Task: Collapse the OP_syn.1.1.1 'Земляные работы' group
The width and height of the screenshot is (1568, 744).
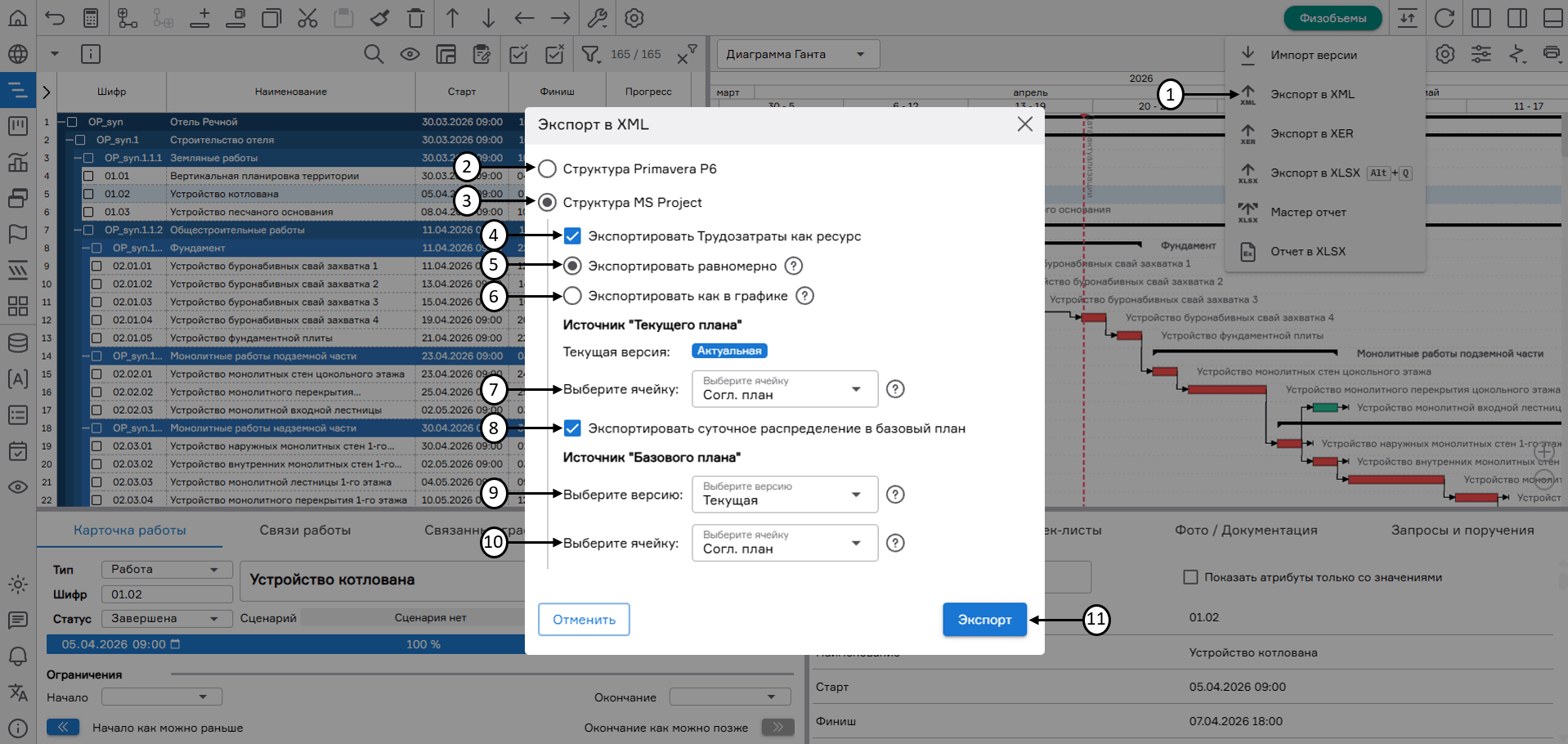Action: tap(78, 158)
